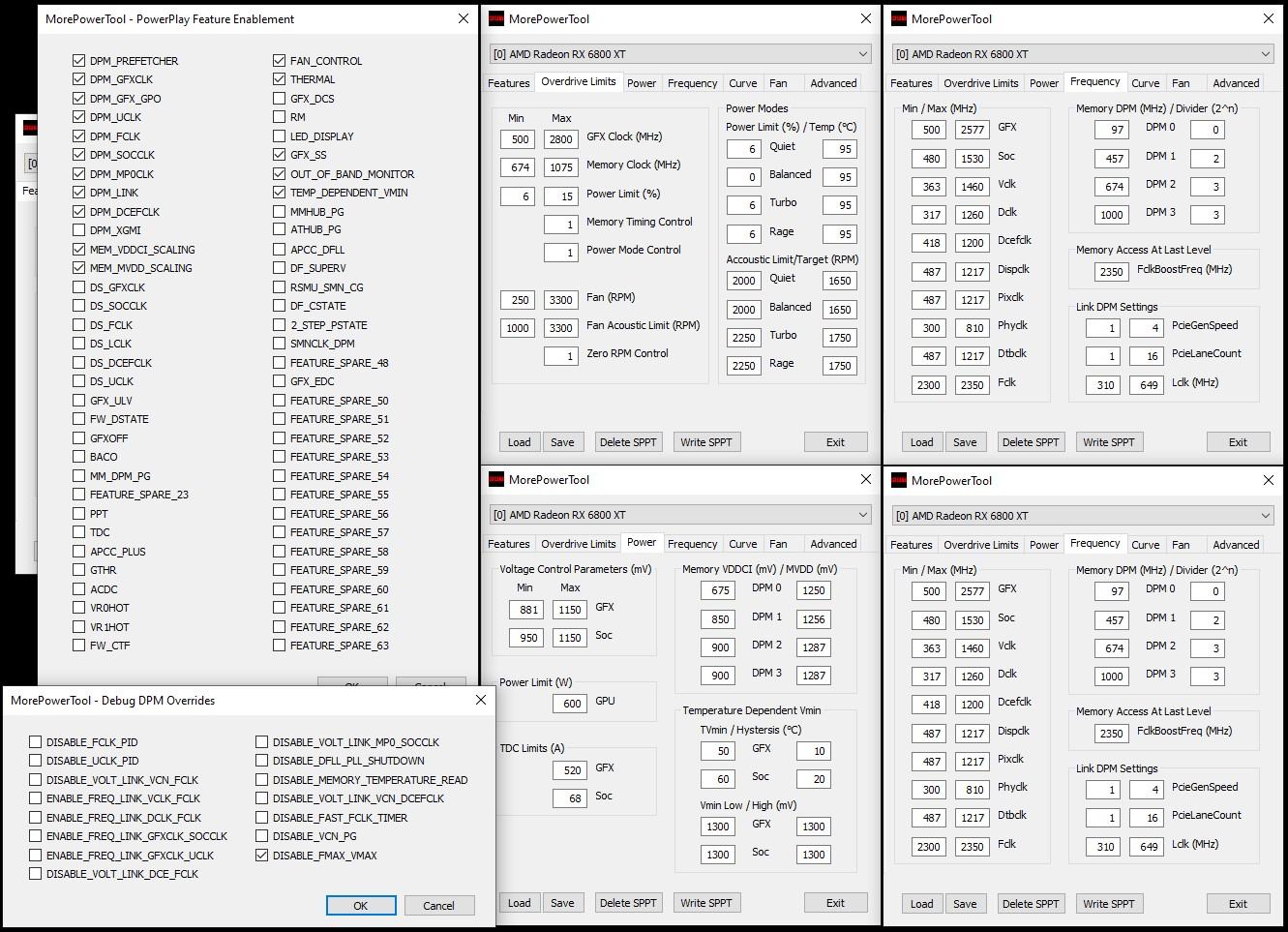This screenshot has width=1288, height=932.
Task: Click the MorePowerTool logo icon in the bottom-right Frequency window title bar
Action: tap(899, 480)
